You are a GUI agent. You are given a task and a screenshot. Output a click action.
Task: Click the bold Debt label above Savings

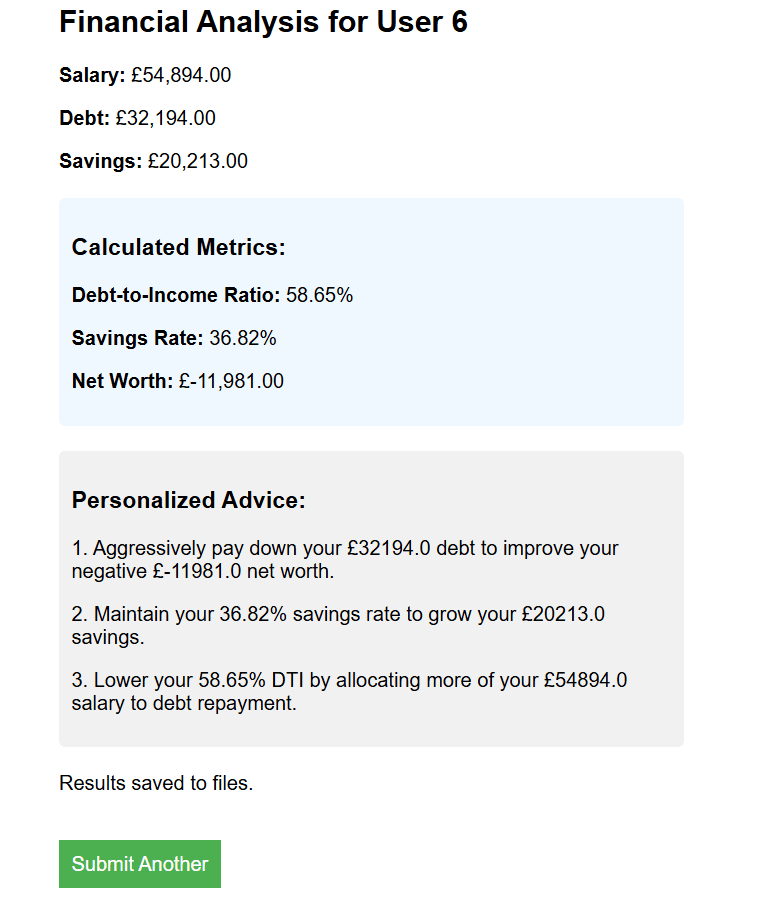(84, 118)
